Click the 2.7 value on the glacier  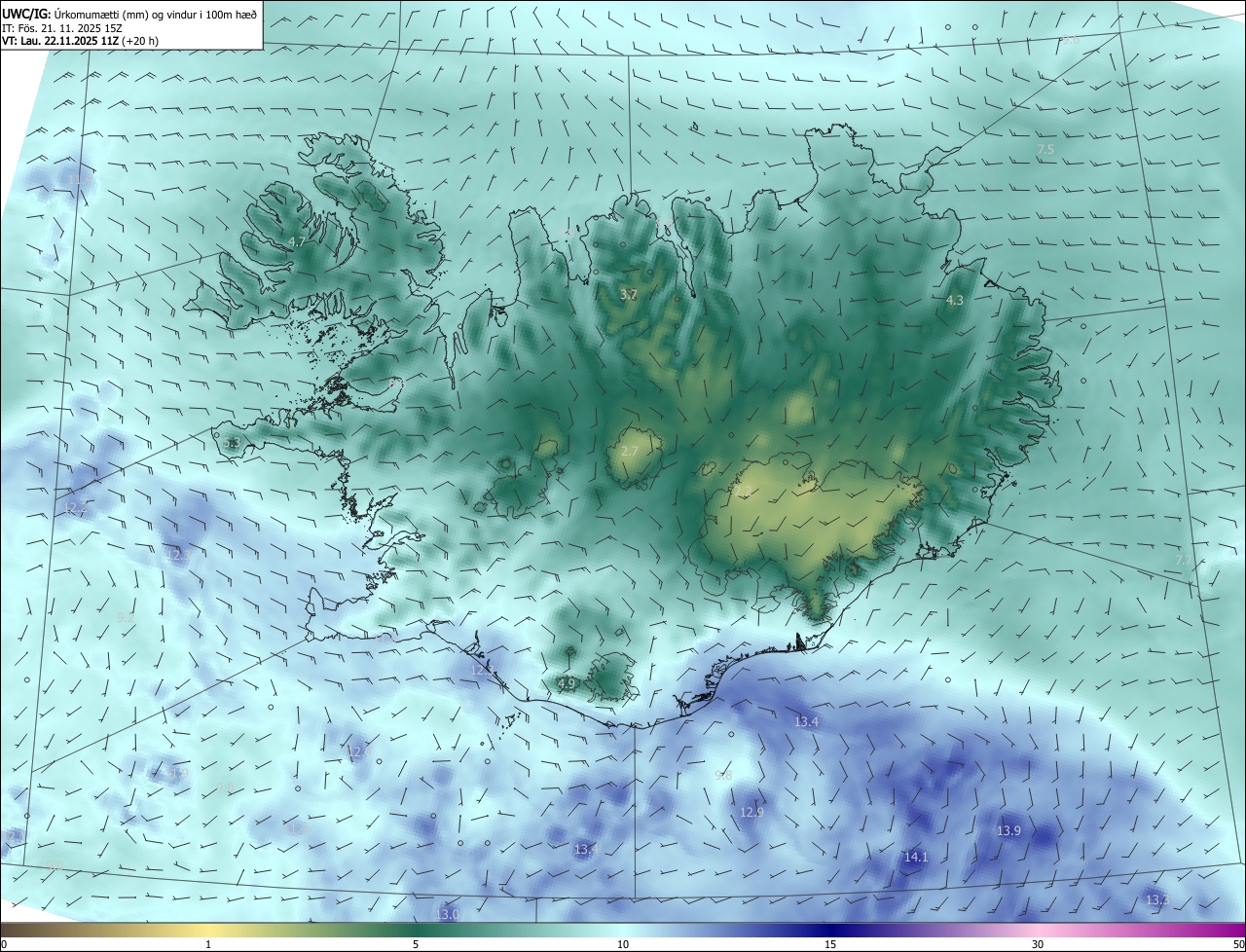click(x=629, y=452)
